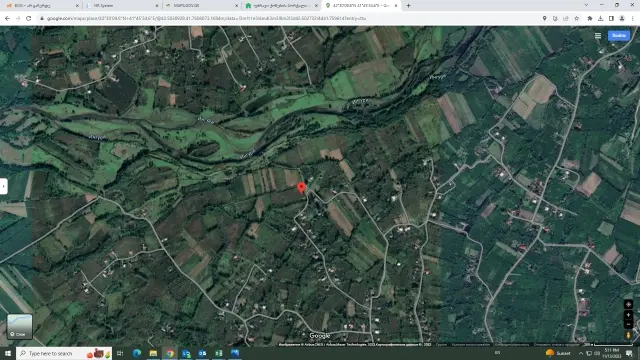Switch to the fourth tab with green house icon

click(x=280, y=6)
